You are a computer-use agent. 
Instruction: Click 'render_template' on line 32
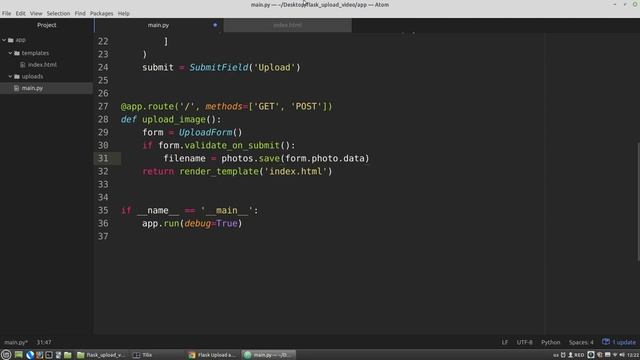pyautogui.click(x=219, y=171)
